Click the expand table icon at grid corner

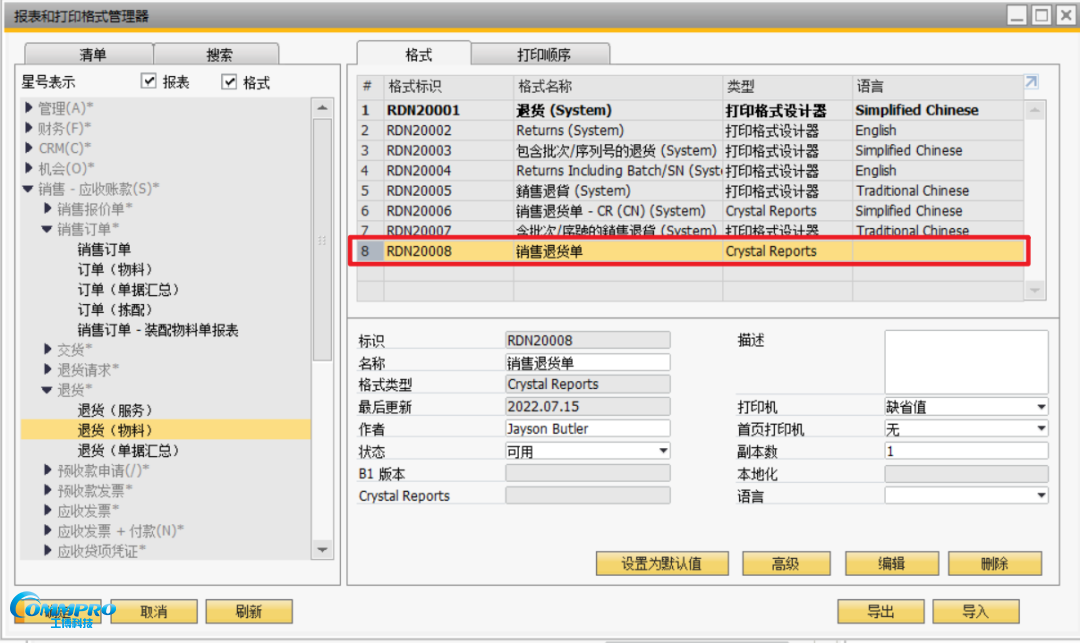pyautogui.click(x=1031, y=83)
